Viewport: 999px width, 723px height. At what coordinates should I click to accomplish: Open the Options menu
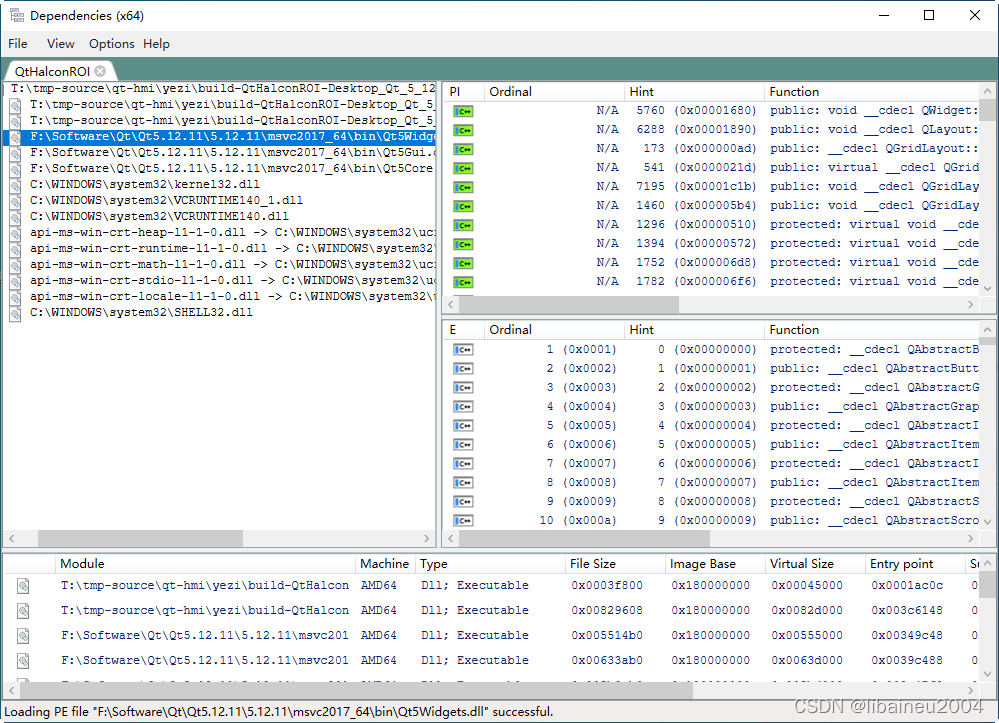coord(111,44)
